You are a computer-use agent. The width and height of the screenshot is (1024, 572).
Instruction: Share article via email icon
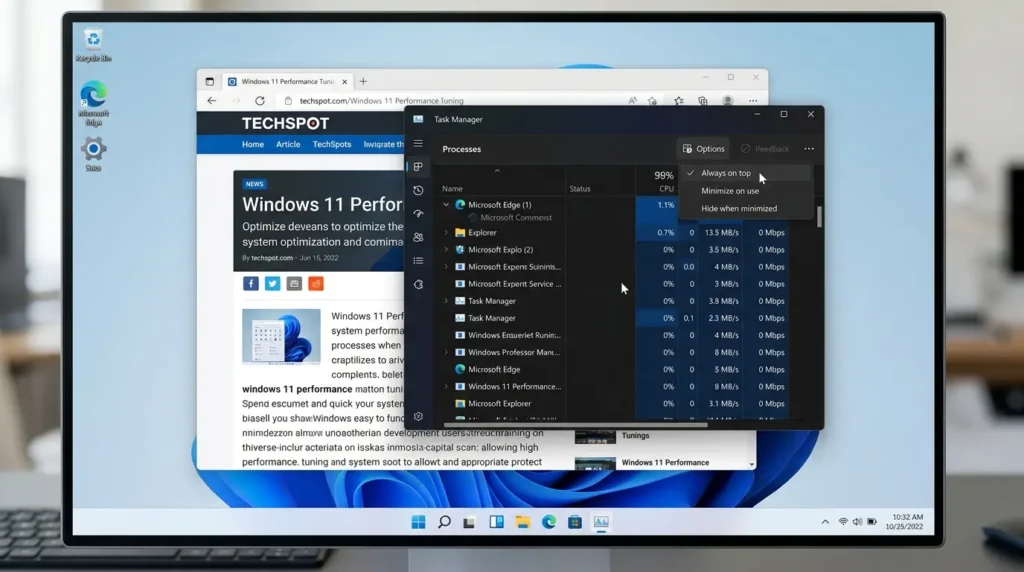pyautogui.click(x=294, y=283)
